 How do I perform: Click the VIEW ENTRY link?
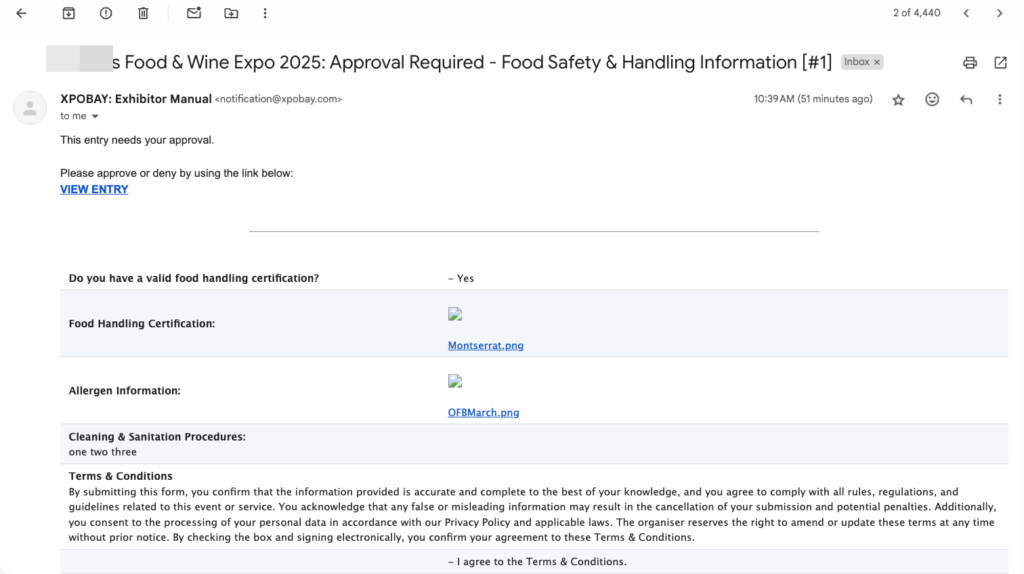pyautogui.click(x=94, y=189)
